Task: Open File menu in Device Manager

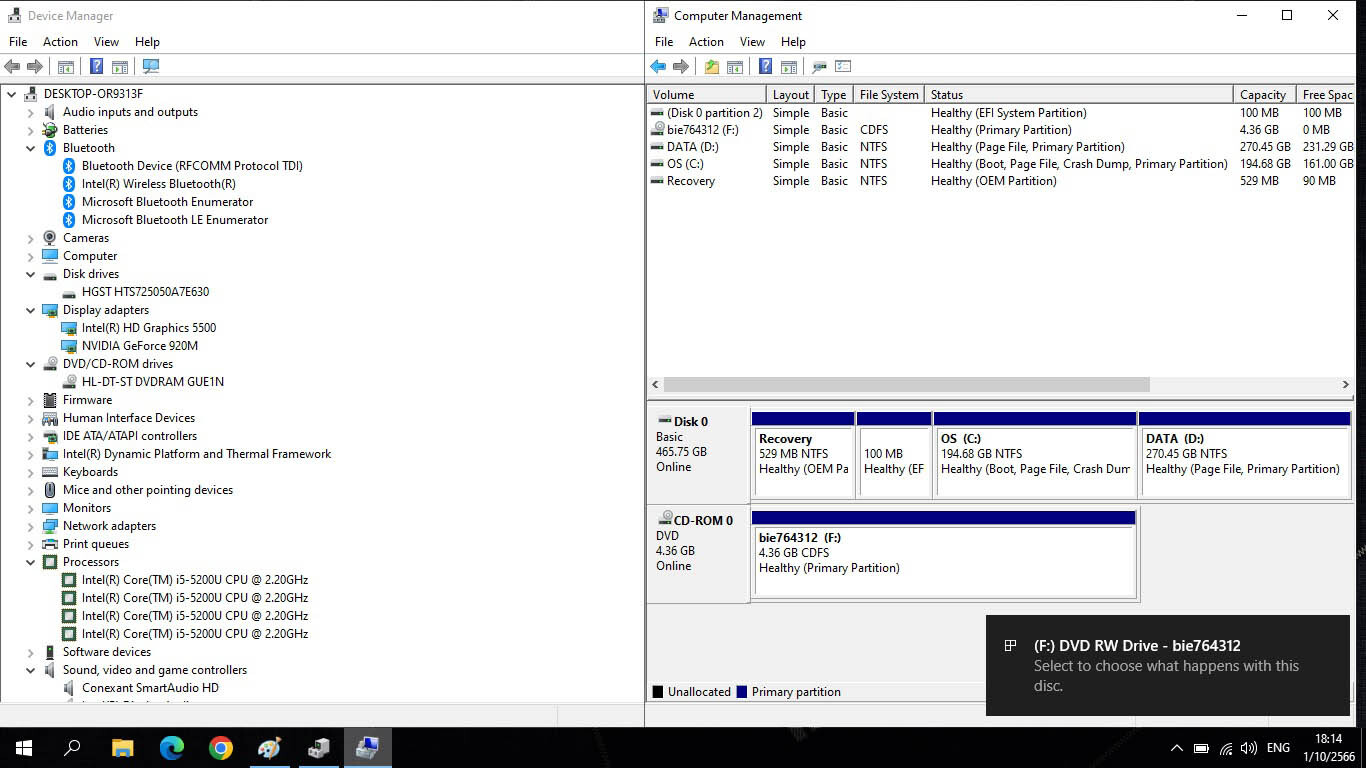Action: pos(18,42)
